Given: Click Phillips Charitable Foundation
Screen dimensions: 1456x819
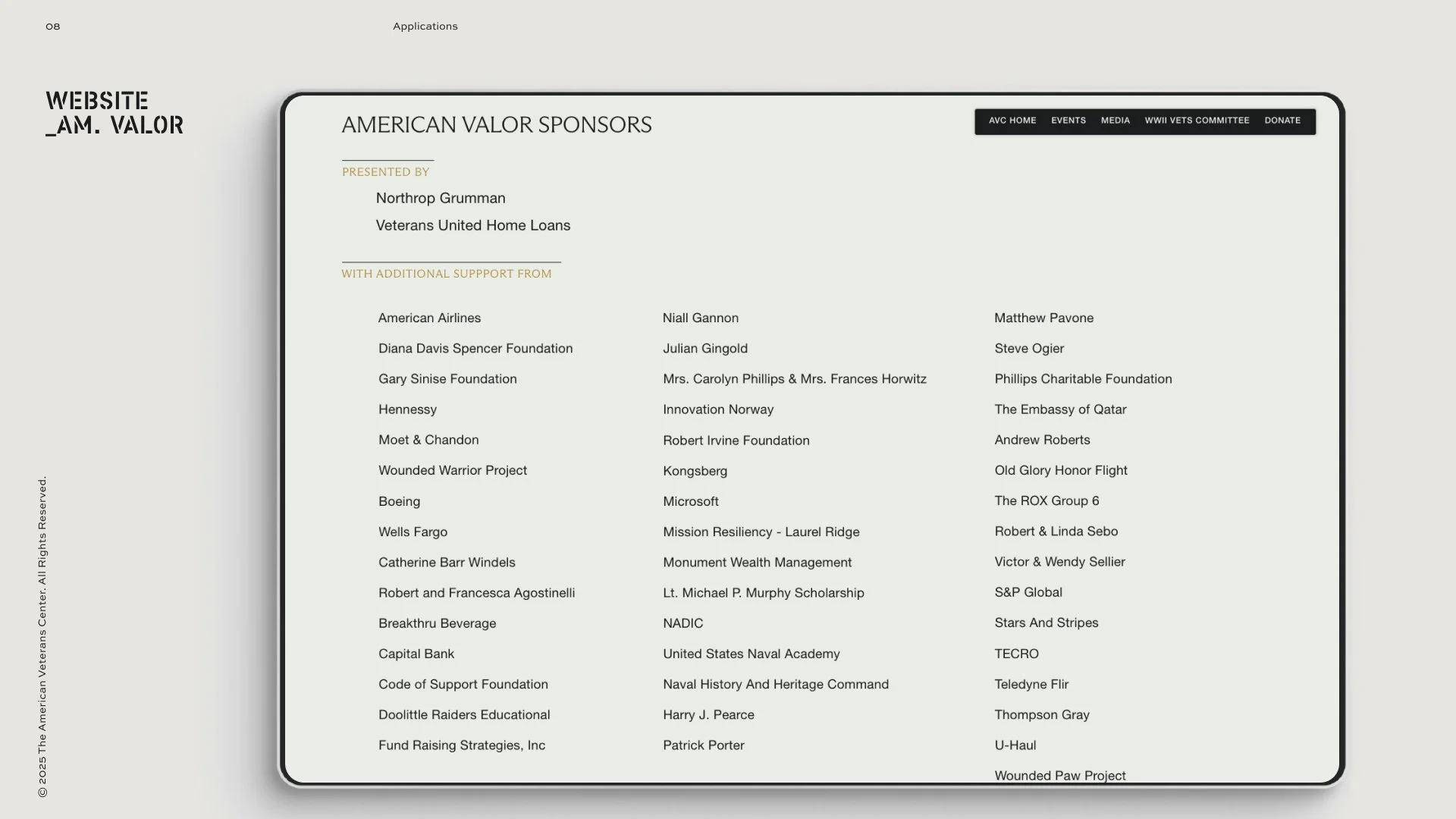Looking at the screenshot, I should 1084,379.
